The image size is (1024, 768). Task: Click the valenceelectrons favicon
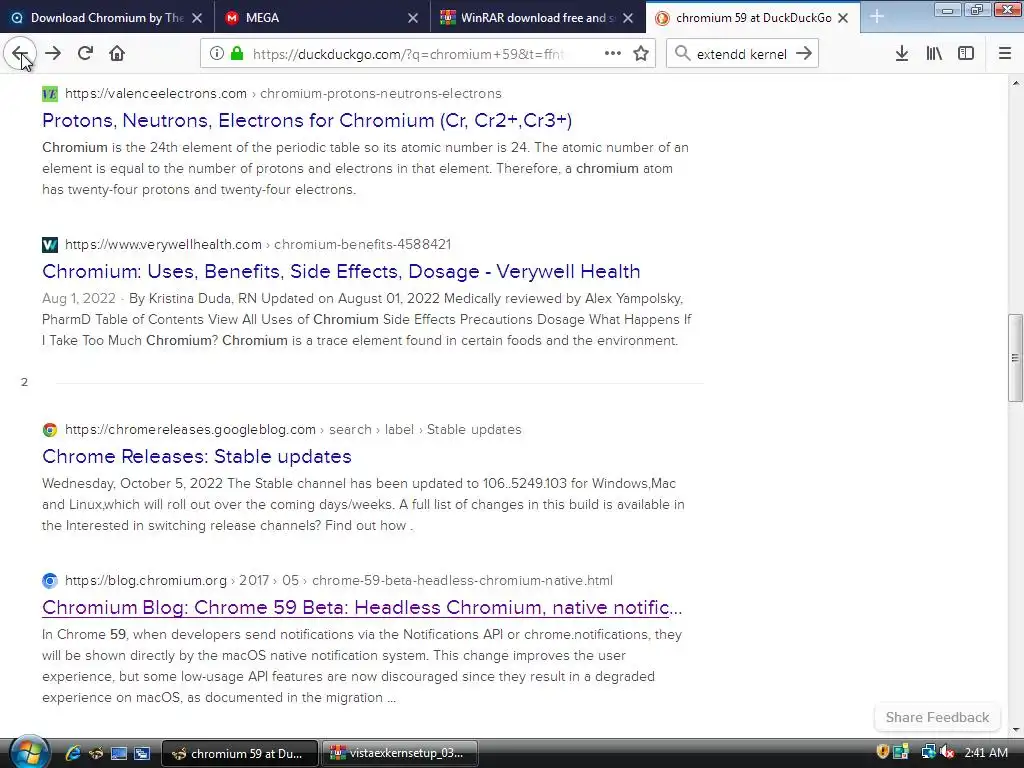click(x=50, y=94)
